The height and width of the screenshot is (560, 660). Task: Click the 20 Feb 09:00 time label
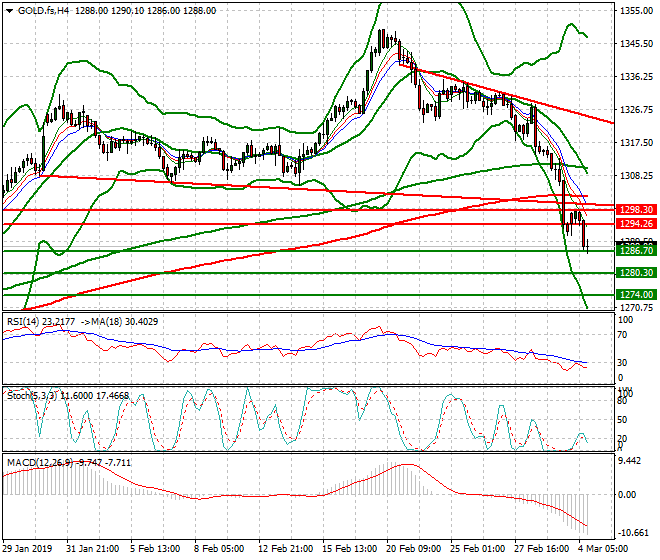coord(414,549)
